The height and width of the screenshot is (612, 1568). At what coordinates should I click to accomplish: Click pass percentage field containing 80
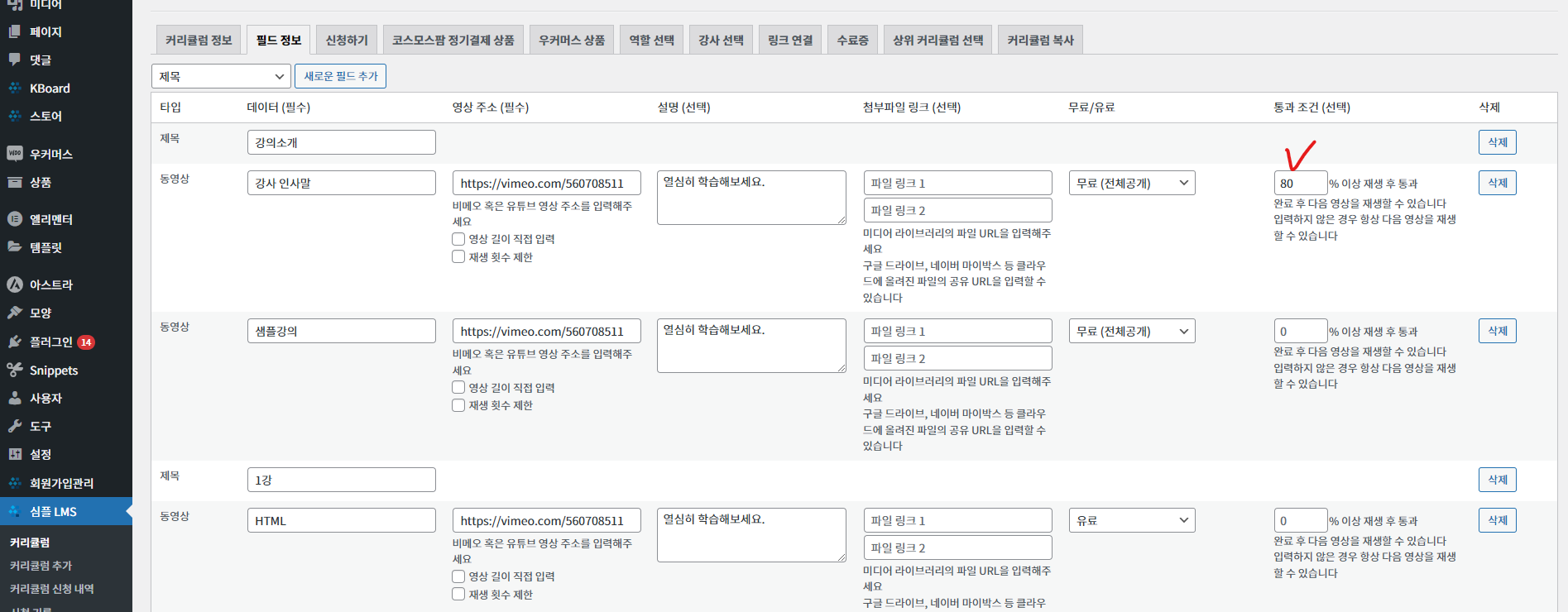[x=1300, y=183]
